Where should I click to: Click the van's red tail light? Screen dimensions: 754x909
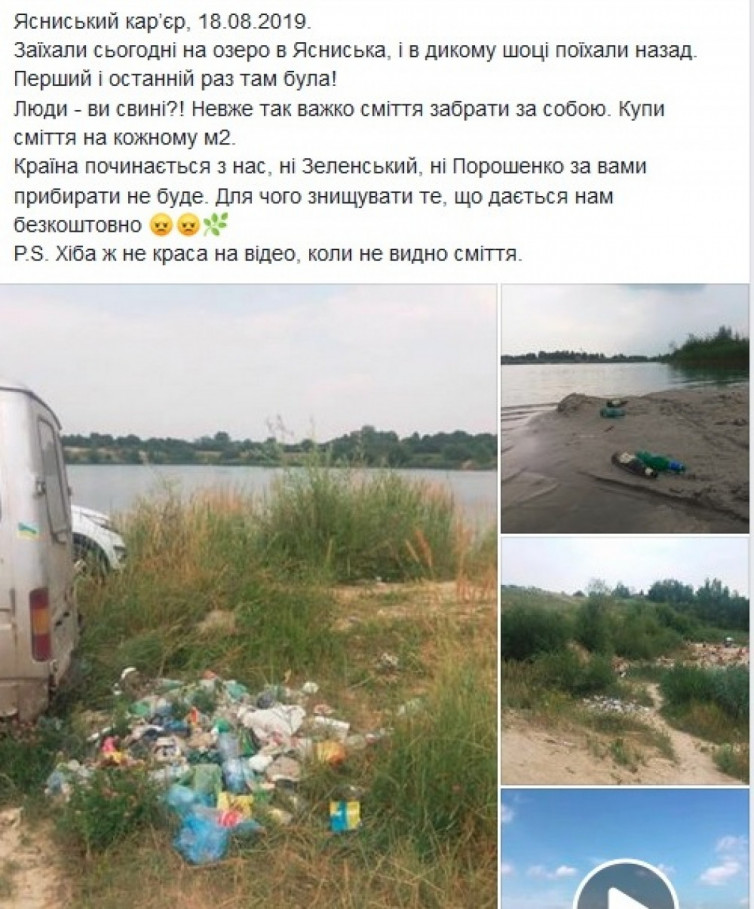click(x=40, y=625)
